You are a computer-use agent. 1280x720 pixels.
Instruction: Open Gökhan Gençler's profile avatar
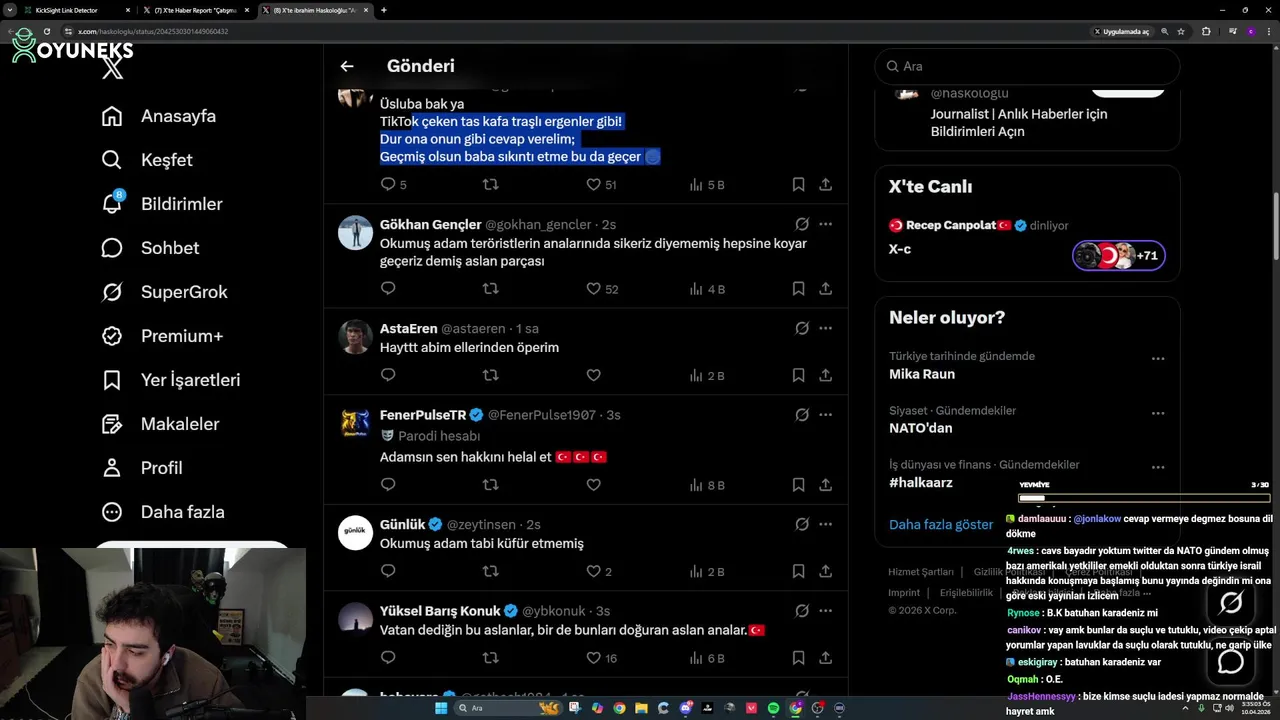click(x=355, y=233)
